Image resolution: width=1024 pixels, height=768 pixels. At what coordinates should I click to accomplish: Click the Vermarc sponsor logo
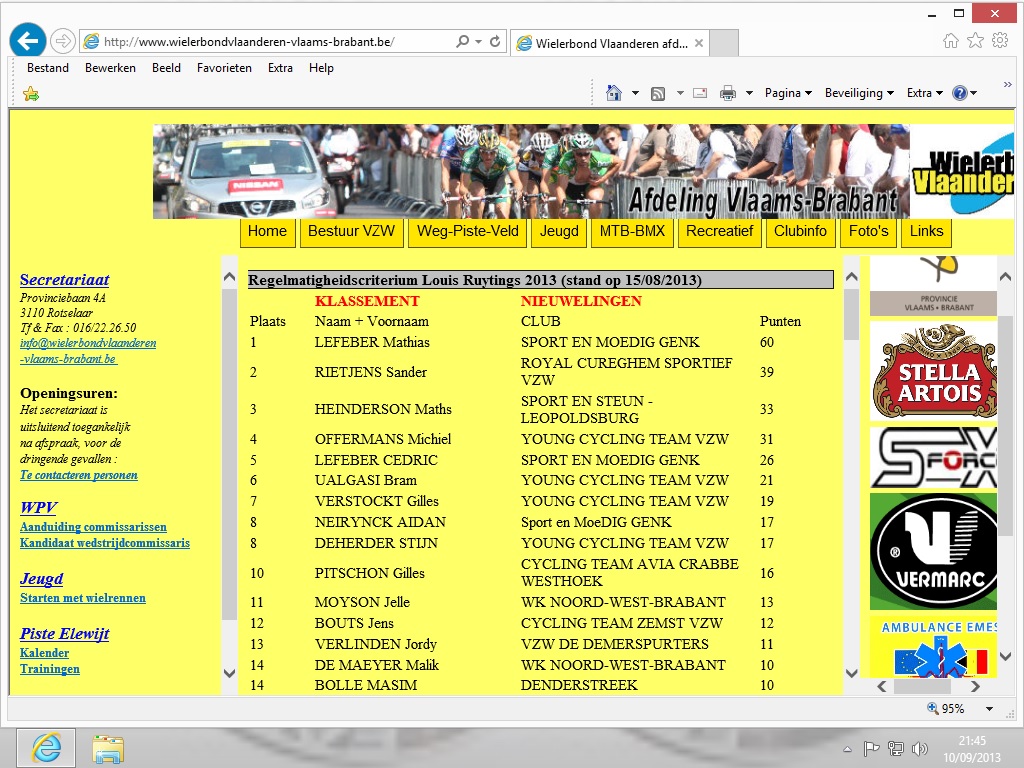(x=934, y=551)
